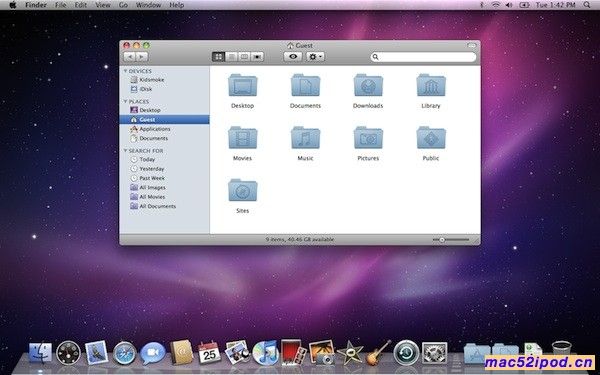Open Time Machine from the Dock
Viewport: 600px width, 375px height.
[406, 352]
